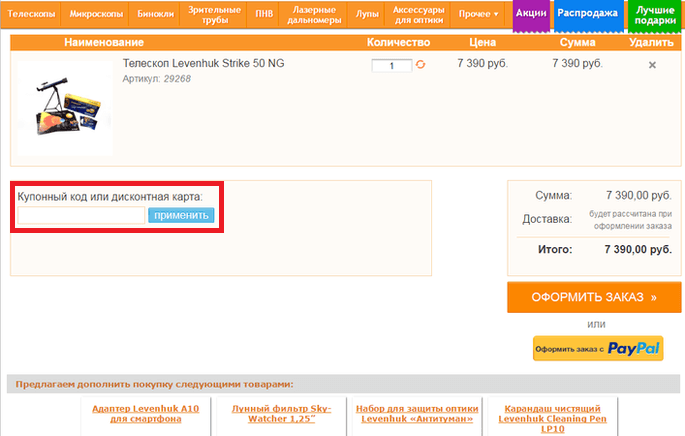Checkout with the PayPal button
The width and height of the screenshot is (685, 436).
click(x=598, y=348)
